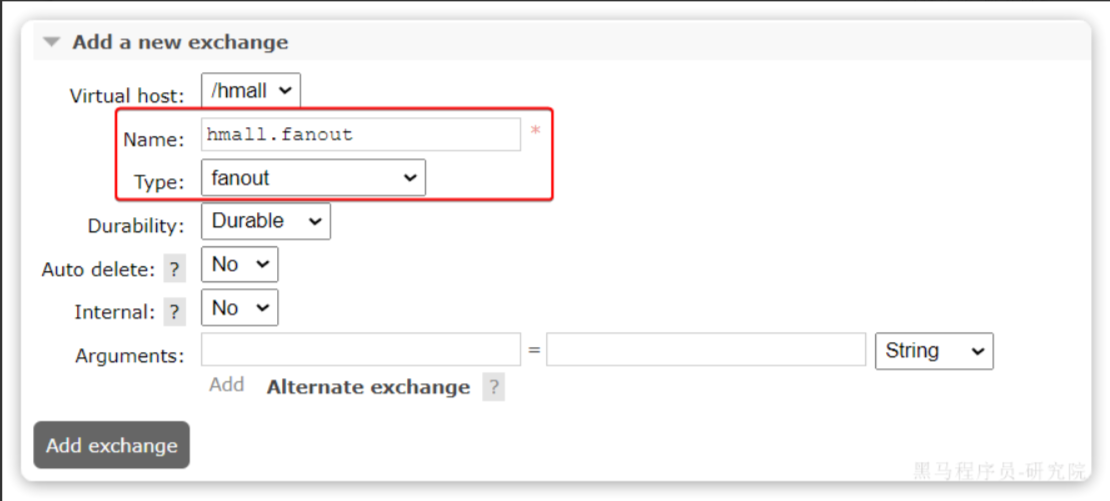Open the Type dropdown showing fanout

click(x=313, y=178)
